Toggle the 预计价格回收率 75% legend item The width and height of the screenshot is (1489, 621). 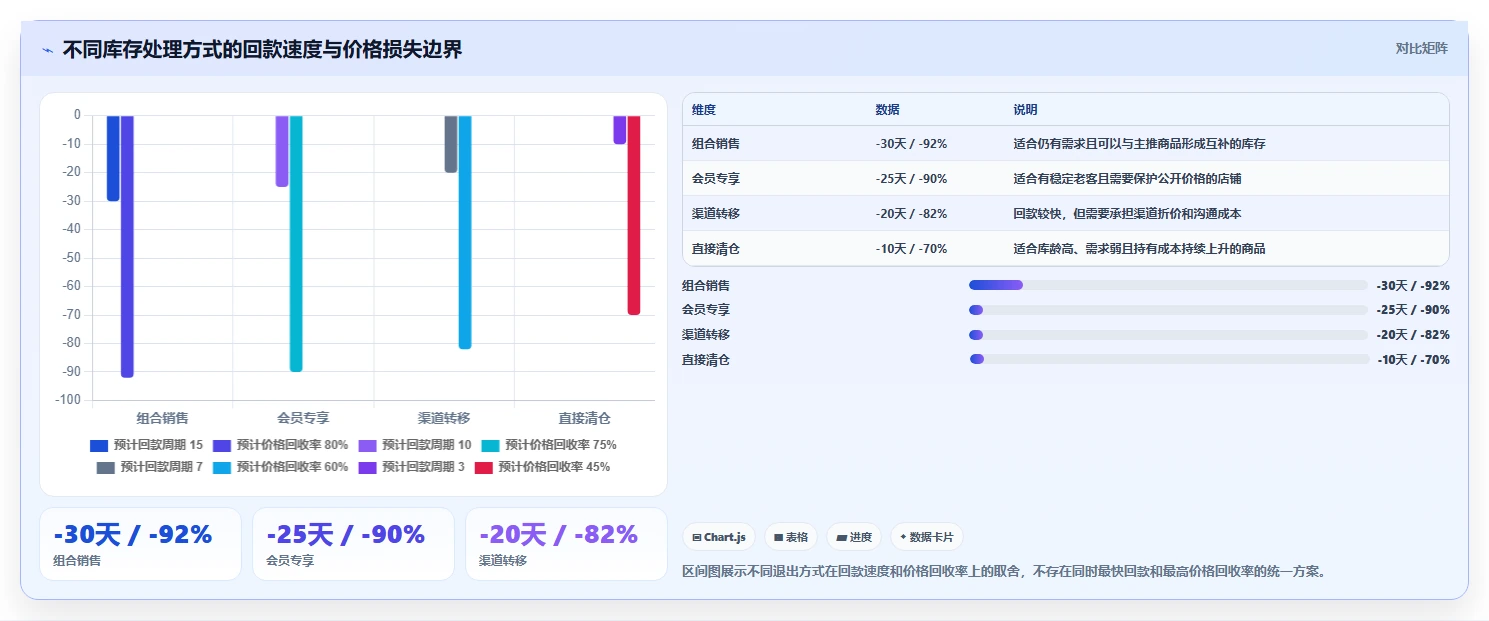pos(548,445)
